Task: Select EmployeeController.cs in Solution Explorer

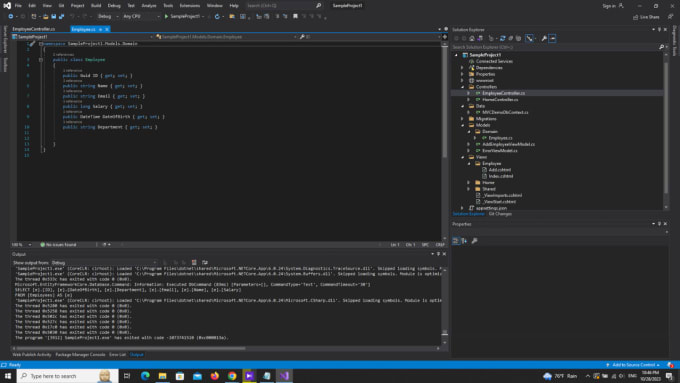Action: pyautogui.click(x=503, y=93)
